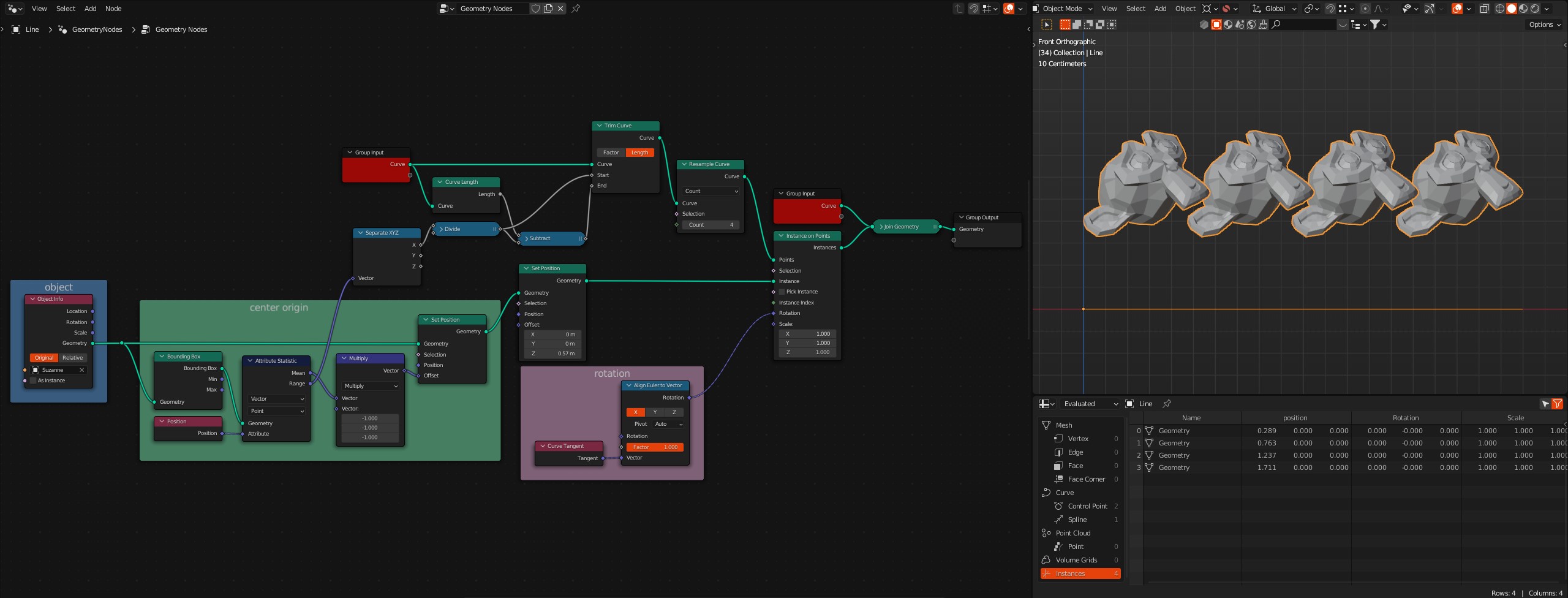Select Instances domain in spreadsheet
This screenshot has height=598, width=1568.
pos(1080,573)
